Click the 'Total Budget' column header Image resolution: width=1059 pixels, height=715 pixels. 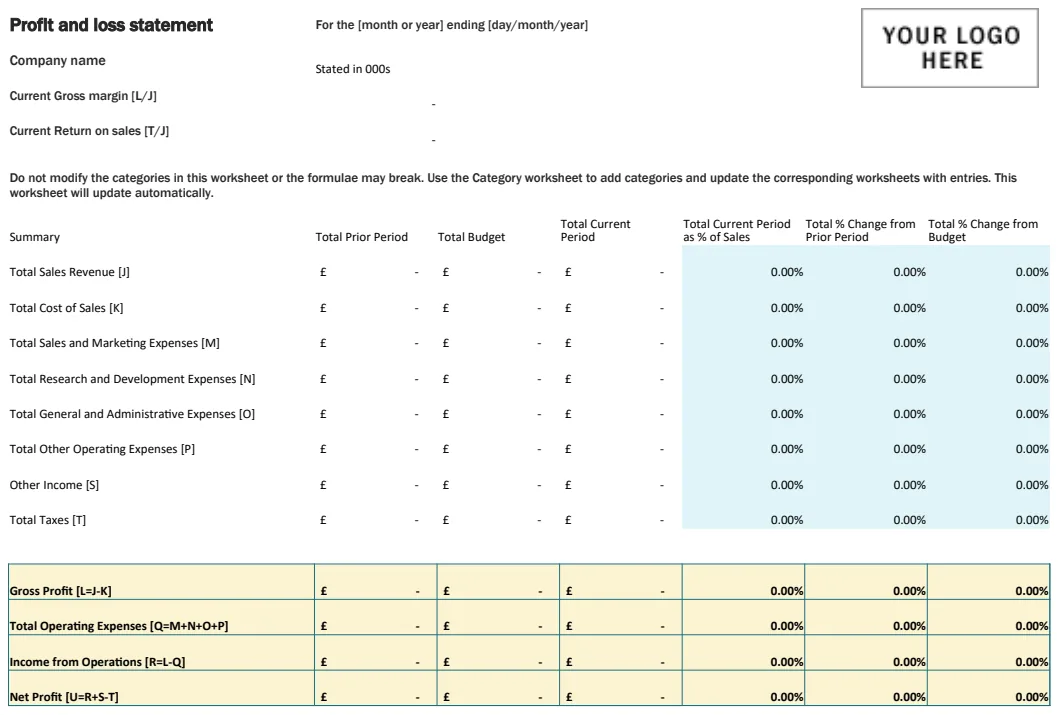(x=471, y=237)
